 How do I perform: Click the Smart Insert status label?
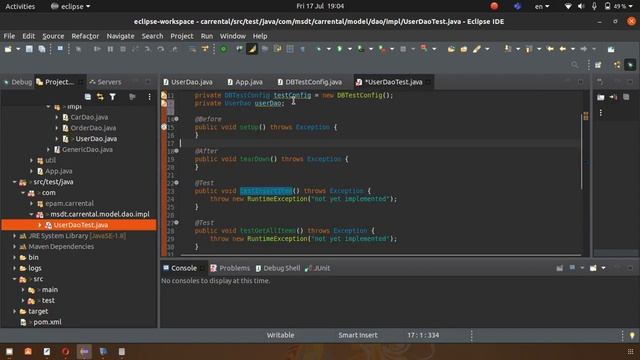(x=358, y=335)
